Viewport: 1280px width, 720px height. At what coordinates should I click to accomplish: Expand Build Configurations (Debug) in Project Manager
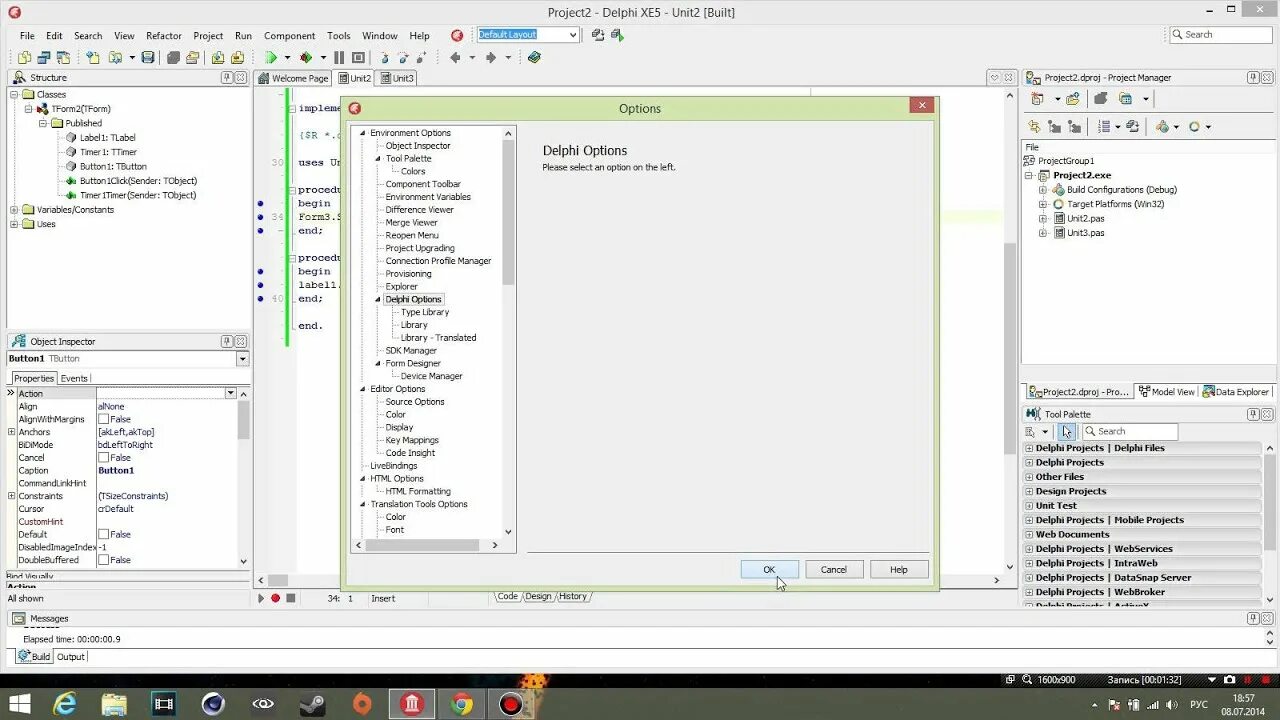[1043, 190]
